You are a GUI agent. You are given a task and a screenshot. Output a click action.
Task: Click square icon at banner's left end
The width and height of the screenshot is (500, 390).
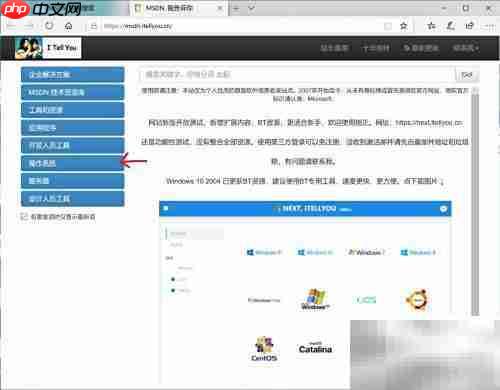pos(166,209)
